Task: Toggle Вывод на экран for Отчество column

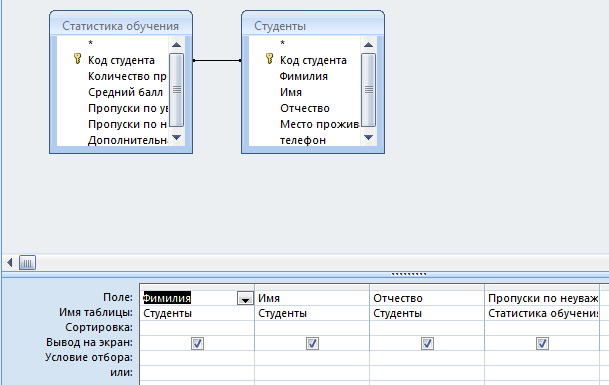Action: coord(427,343)
